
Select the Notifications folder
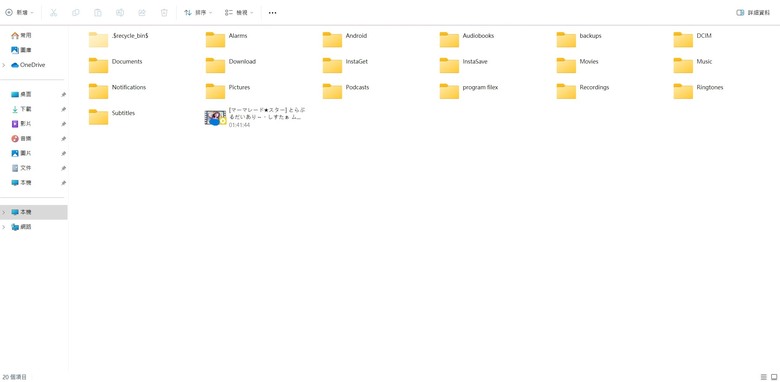pyautogui.click(x=117, y=91)
